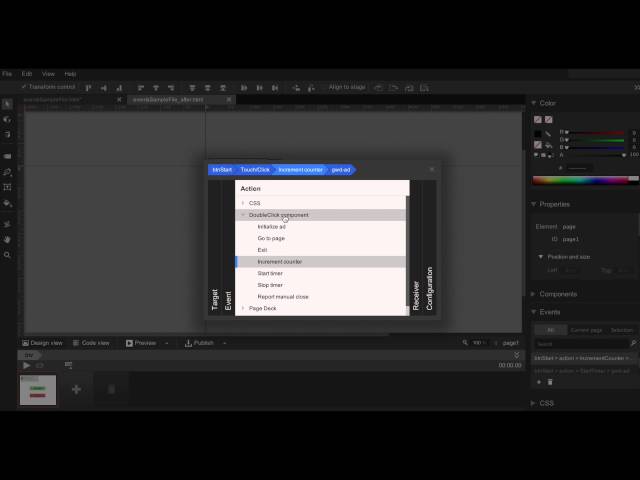Viewport: 640px width, 480px height.
Task: Open the File menu
Action: [7, 74]
